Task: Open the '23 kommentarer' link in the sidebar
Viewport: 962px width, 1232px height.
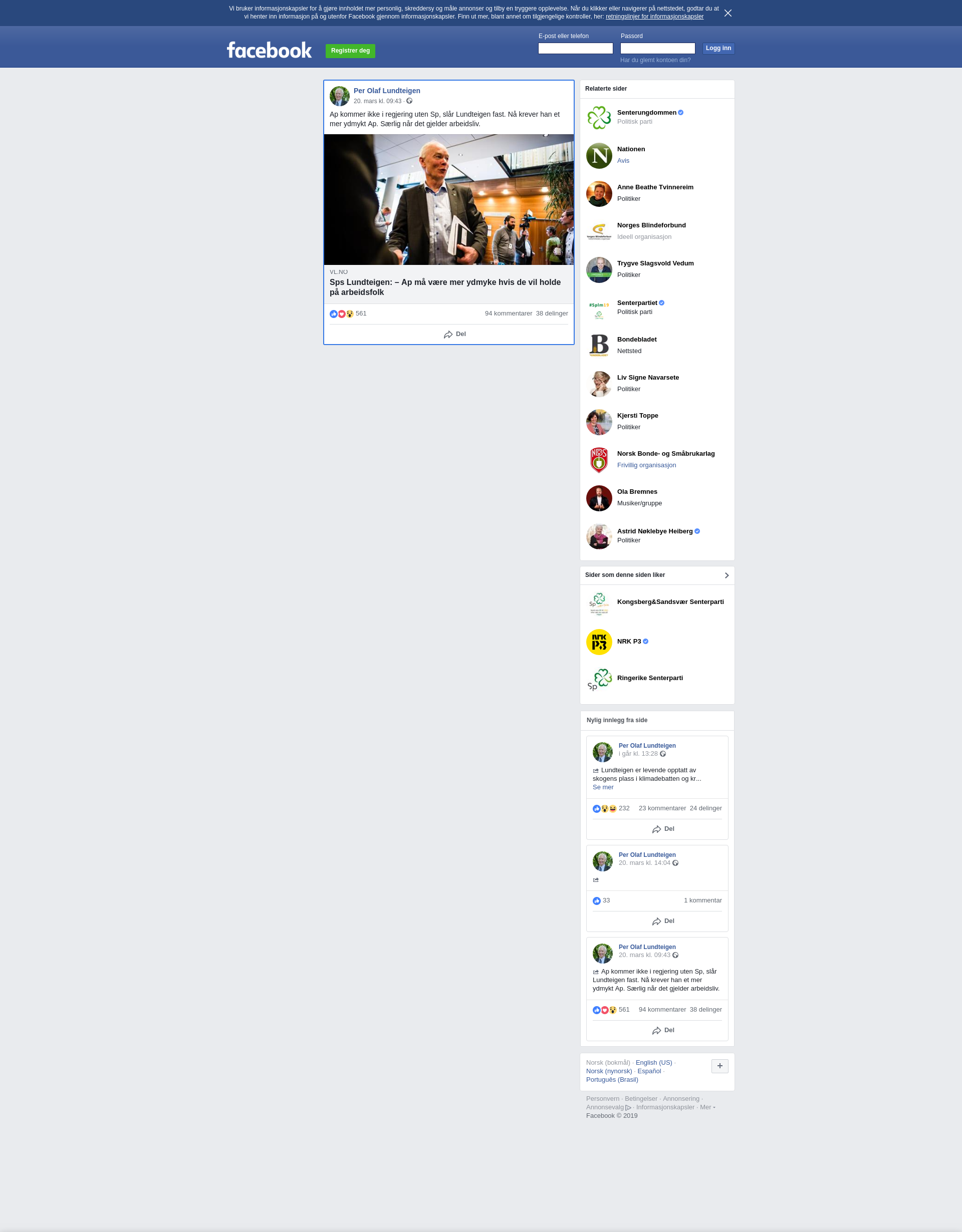Action: (662, 808)
